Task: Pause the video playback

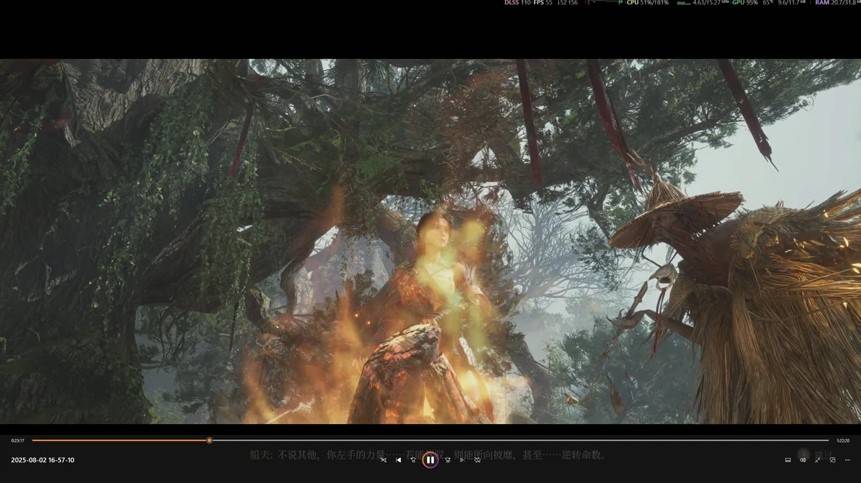Action: [x=430, y=460]
